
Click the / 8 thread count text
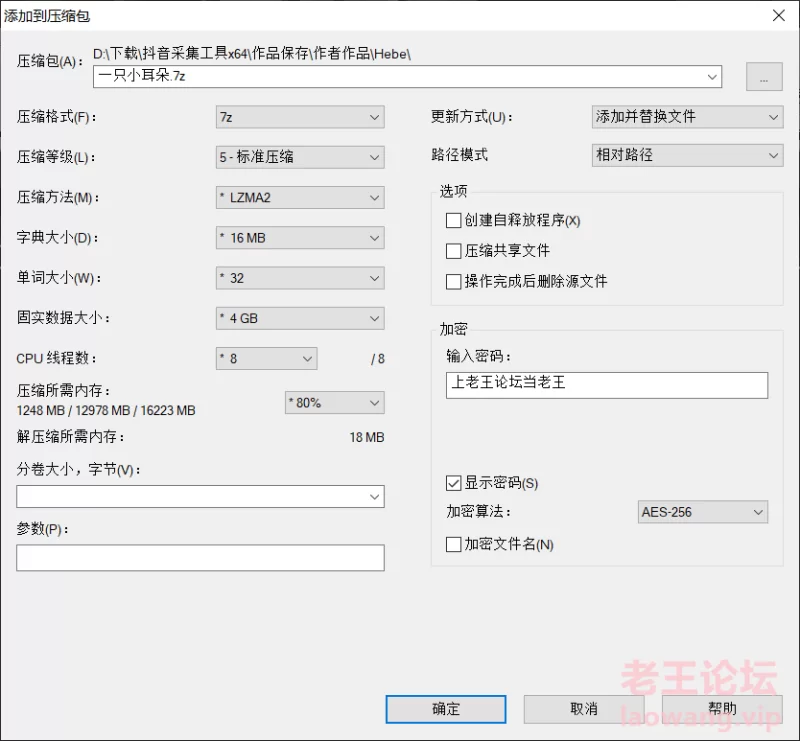click(378, 359)
